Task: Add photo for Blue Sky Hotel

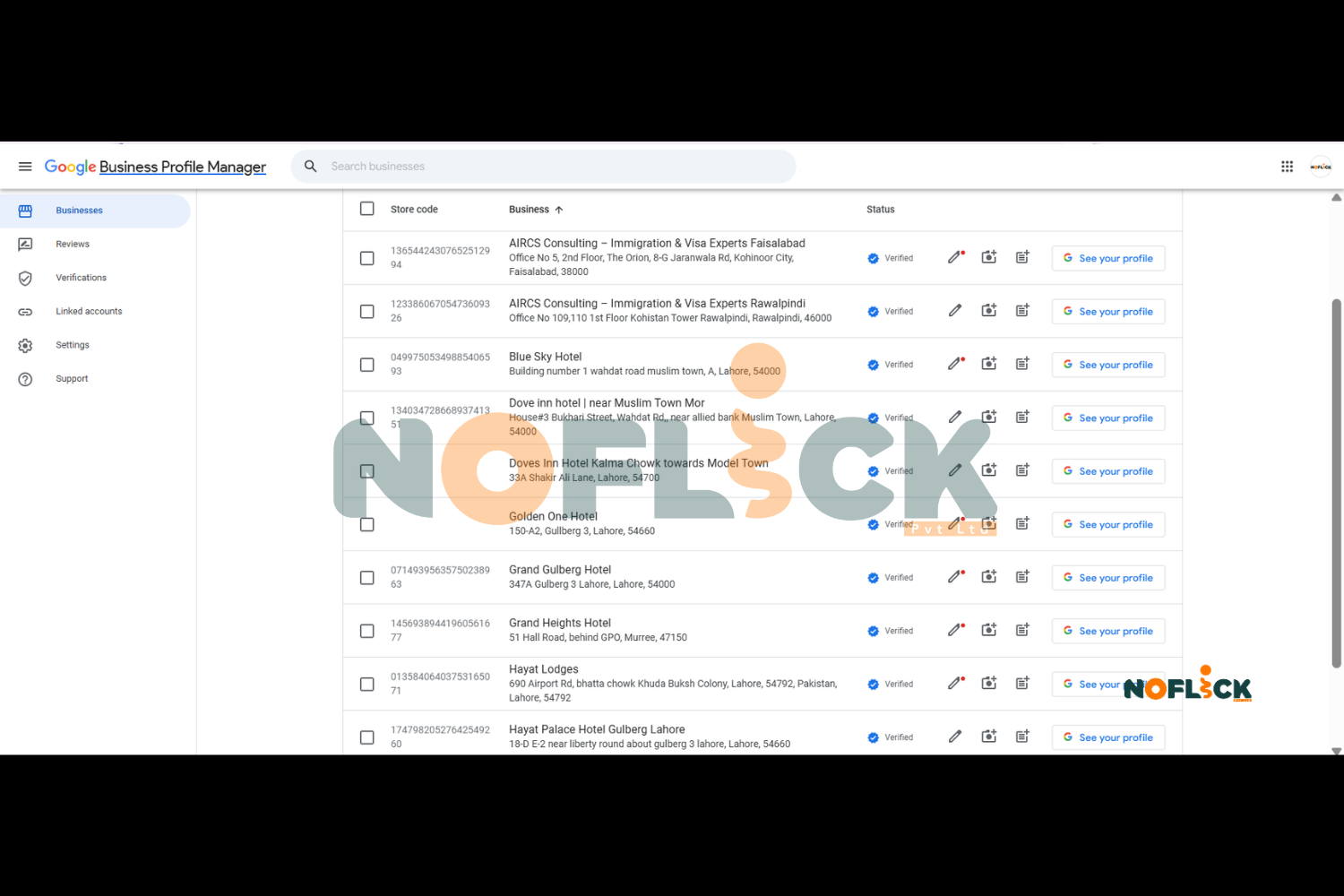Action: [989, 364]
